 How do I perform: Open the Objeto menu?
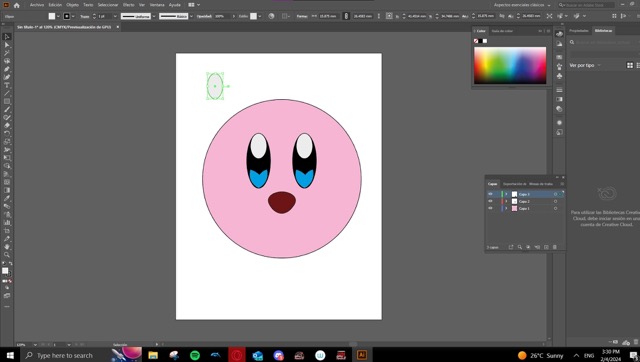click(72, 5)
